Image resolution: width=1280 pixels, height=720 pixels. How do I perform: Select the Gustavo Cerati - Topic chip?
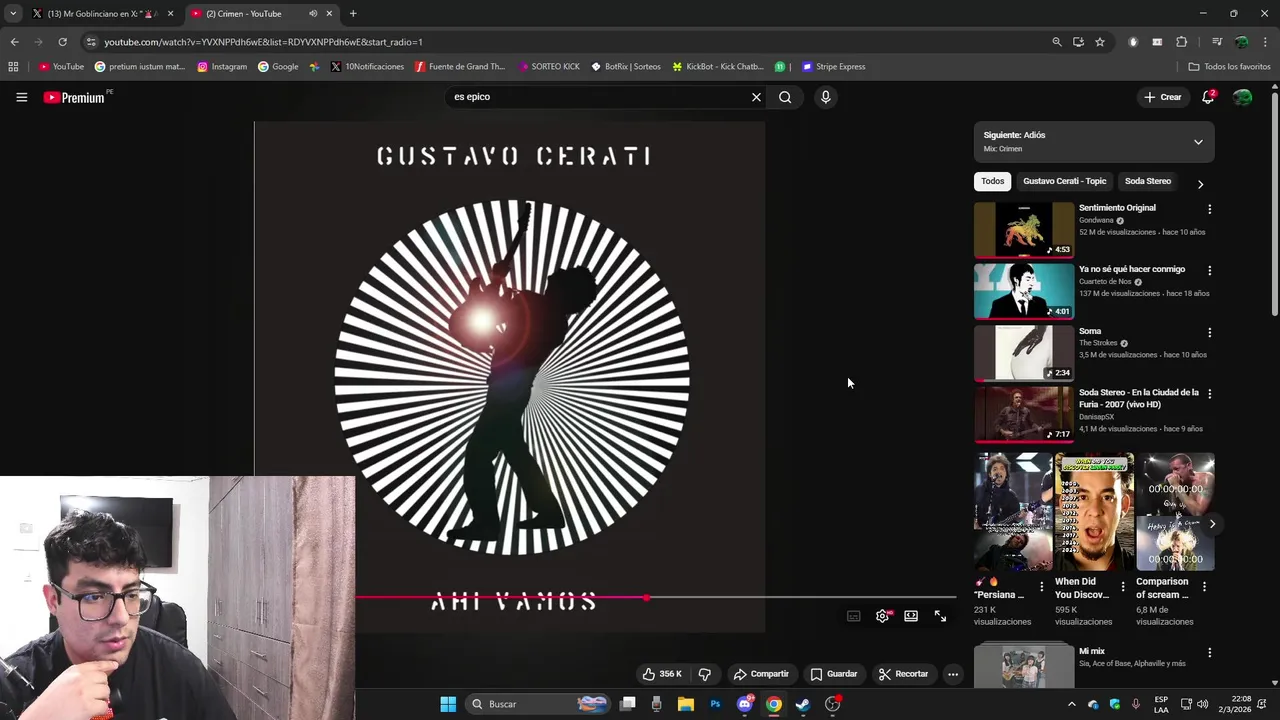tap(1064, 181)
